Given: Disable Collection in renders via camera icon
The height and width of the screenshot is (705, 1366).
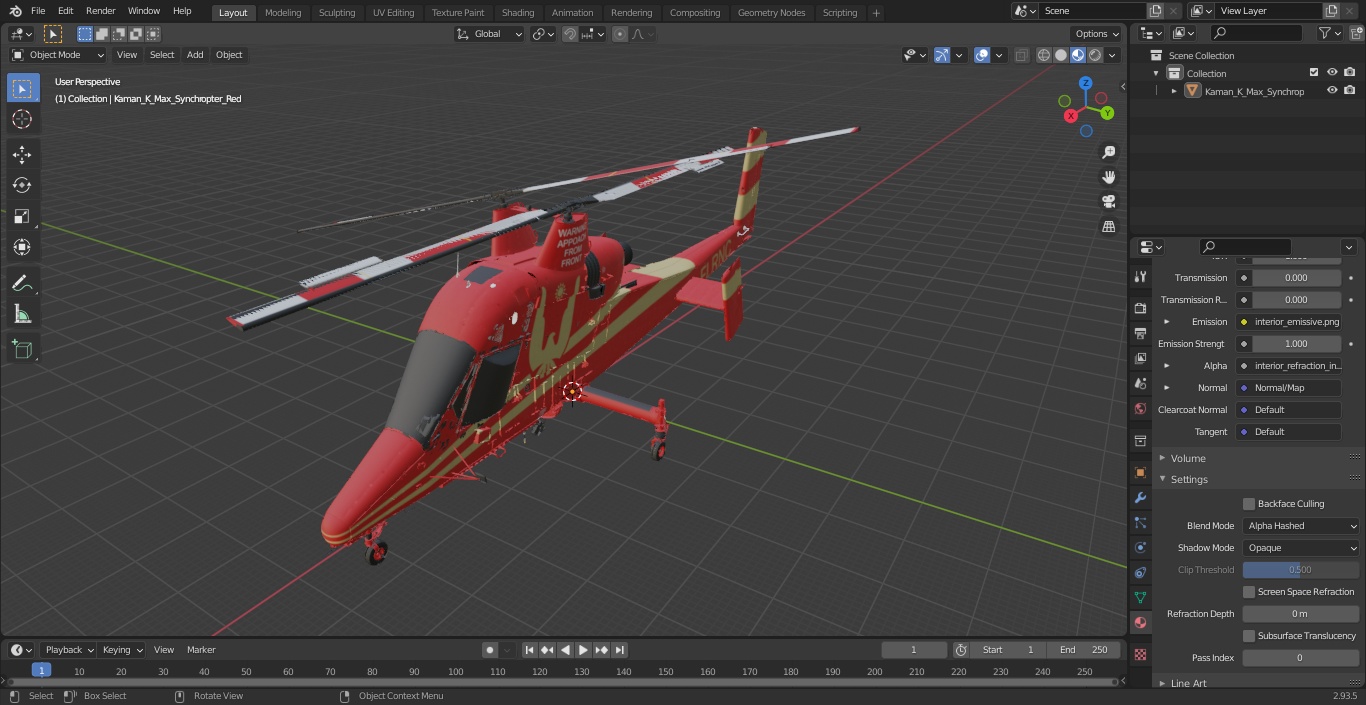Looking at the screenshot, I should point(1350,73).
